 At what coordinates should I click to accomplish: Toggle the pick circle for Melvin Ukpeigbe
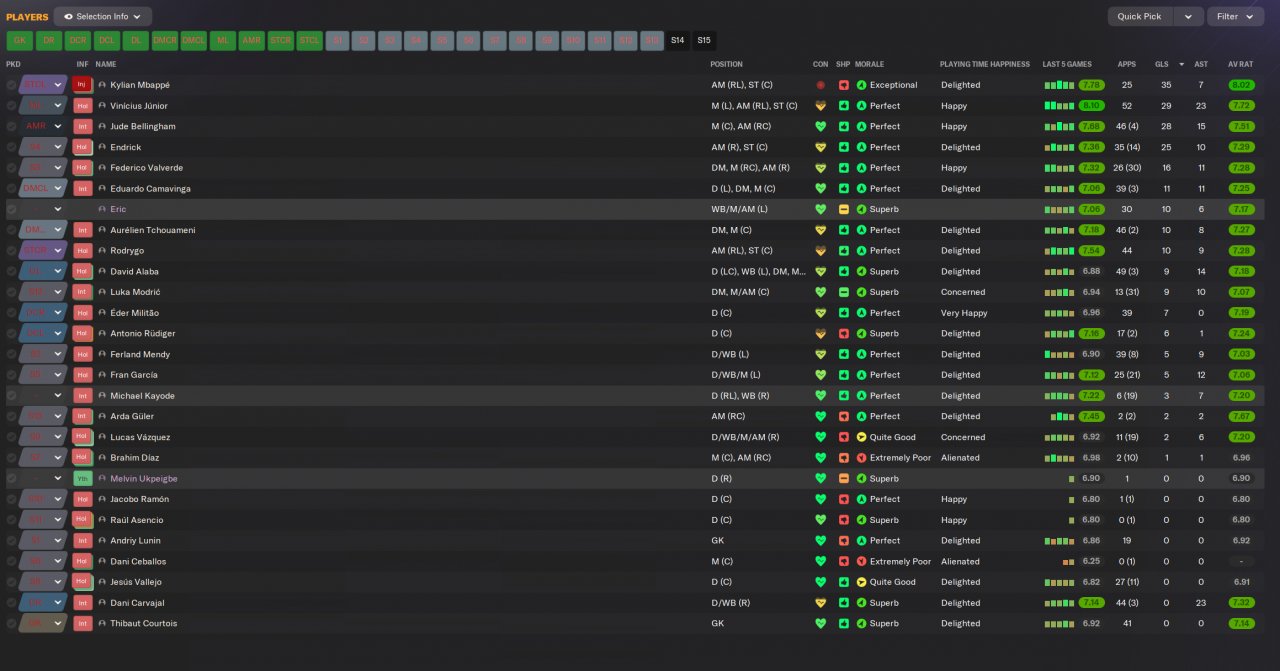(x=11, y=479)
